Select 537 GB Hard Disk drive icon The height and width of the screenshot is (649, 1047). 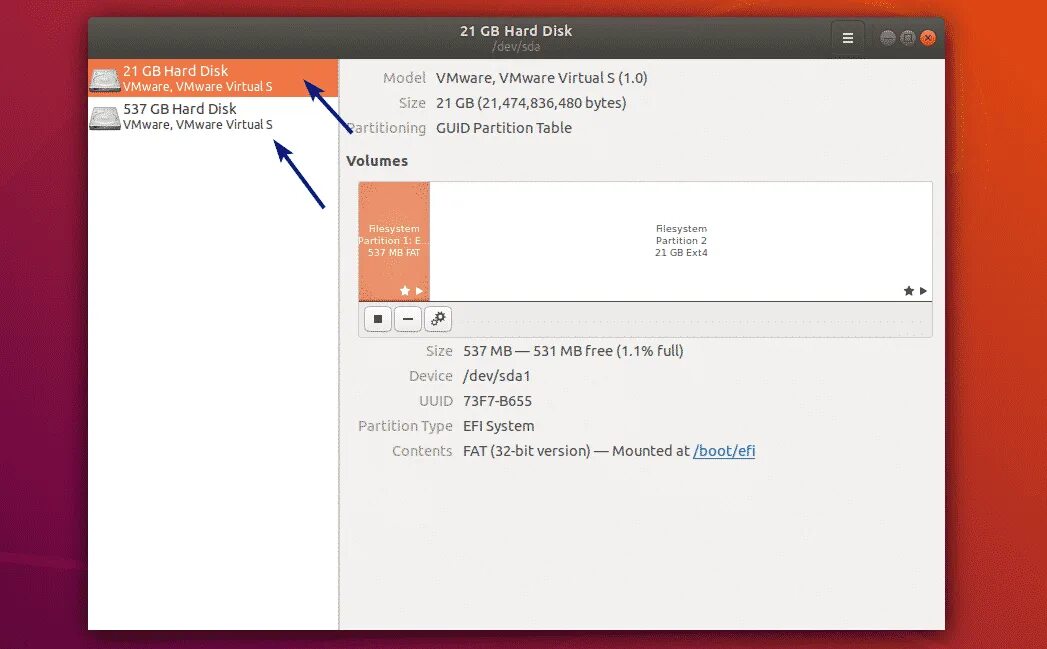click(105, 117)
